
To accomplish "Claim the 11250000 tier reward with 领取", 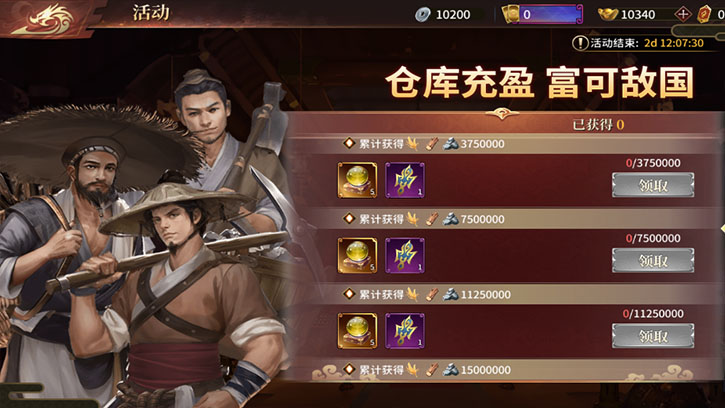I will pyautogui.click(x=653, y=336).
